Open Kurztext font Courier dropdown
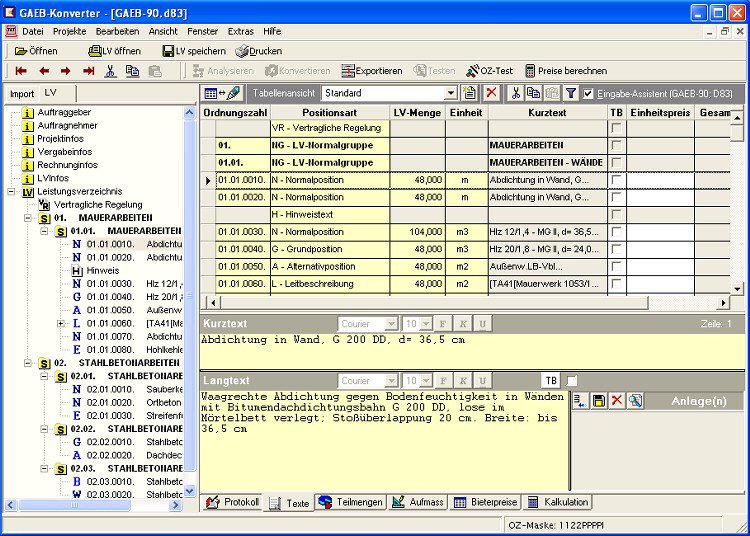 [391, 324]
